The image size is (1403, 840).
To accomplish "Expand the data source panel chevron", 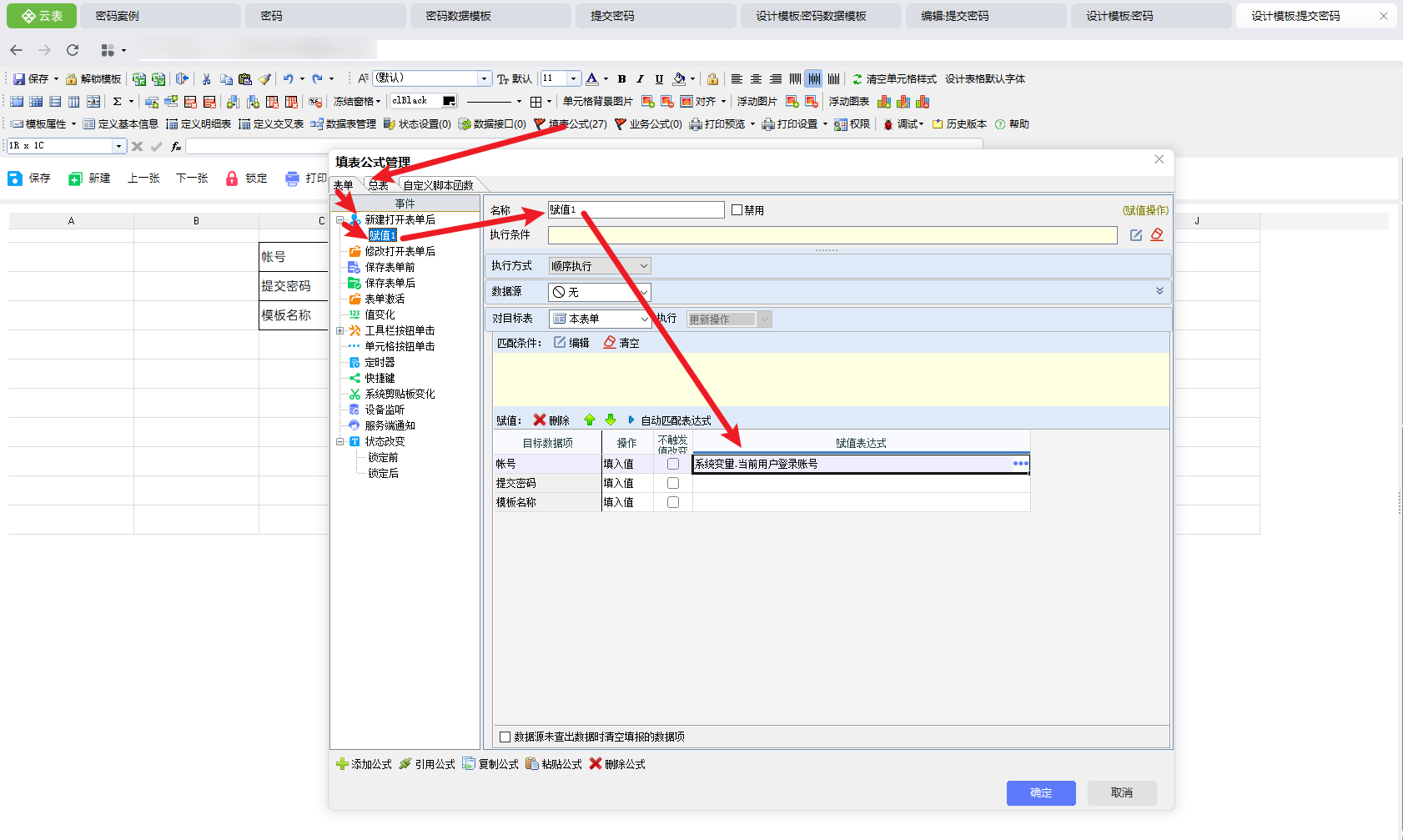I will [1159, 291].
